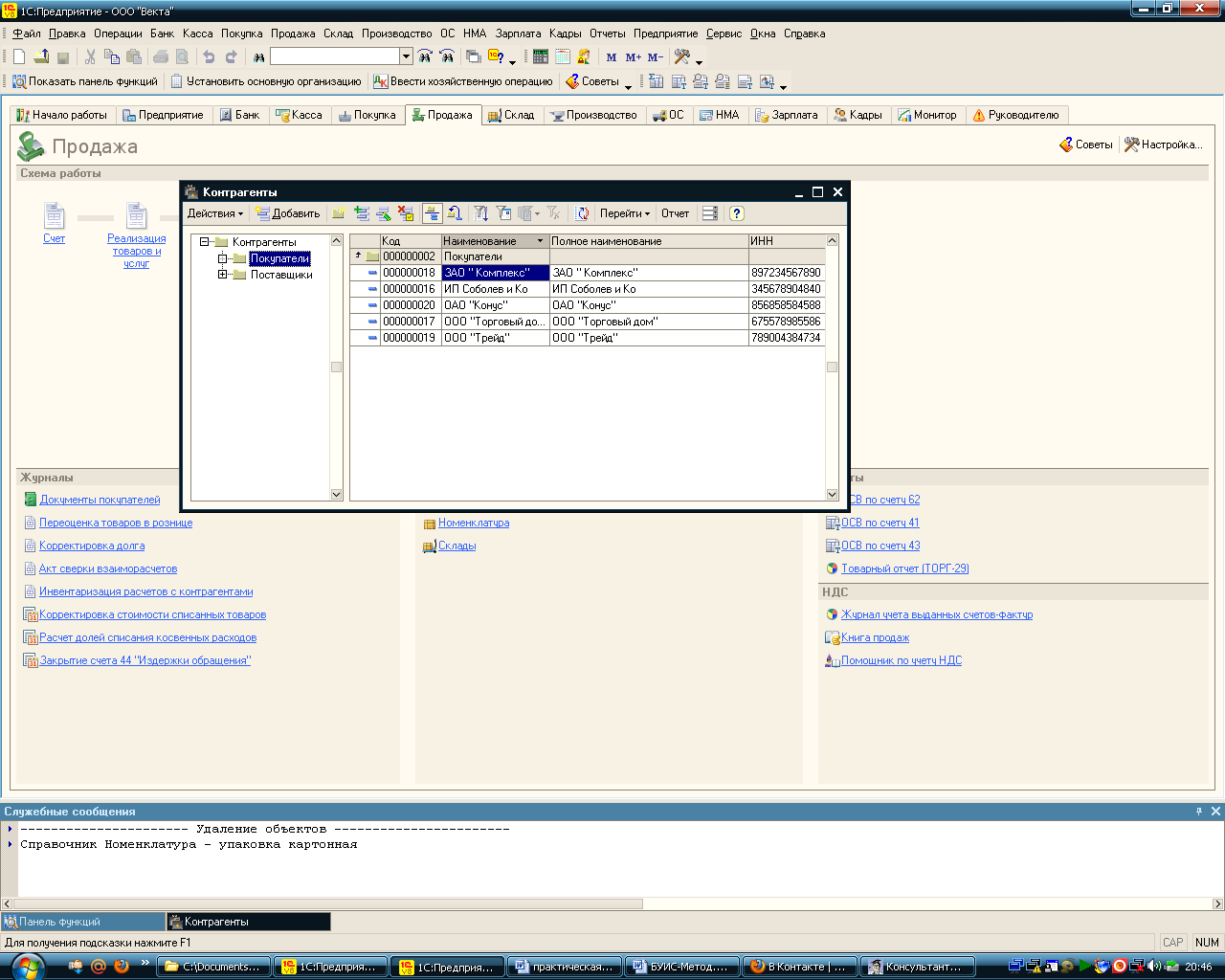Click the undo arrow icon

pos(209,57)
